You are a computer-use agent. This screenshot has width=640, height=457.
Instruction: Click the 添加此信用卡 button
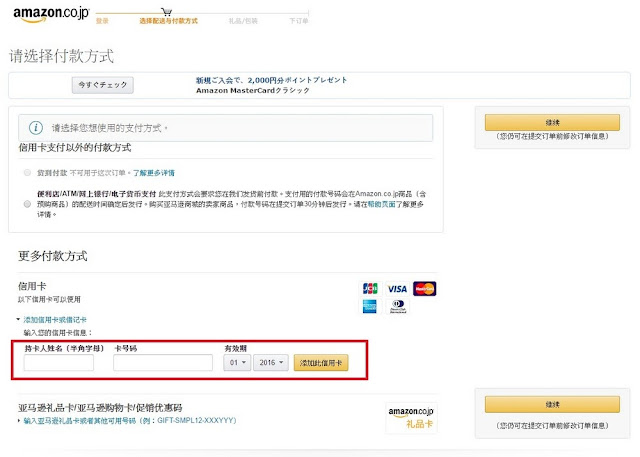coord(321,362)
